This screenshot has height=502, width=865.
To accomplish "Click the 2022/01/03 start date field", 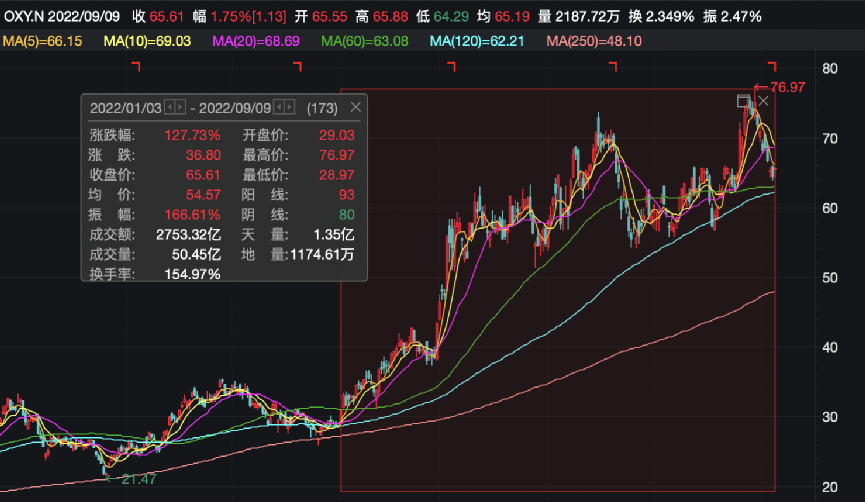I will [x=125, y=107].
